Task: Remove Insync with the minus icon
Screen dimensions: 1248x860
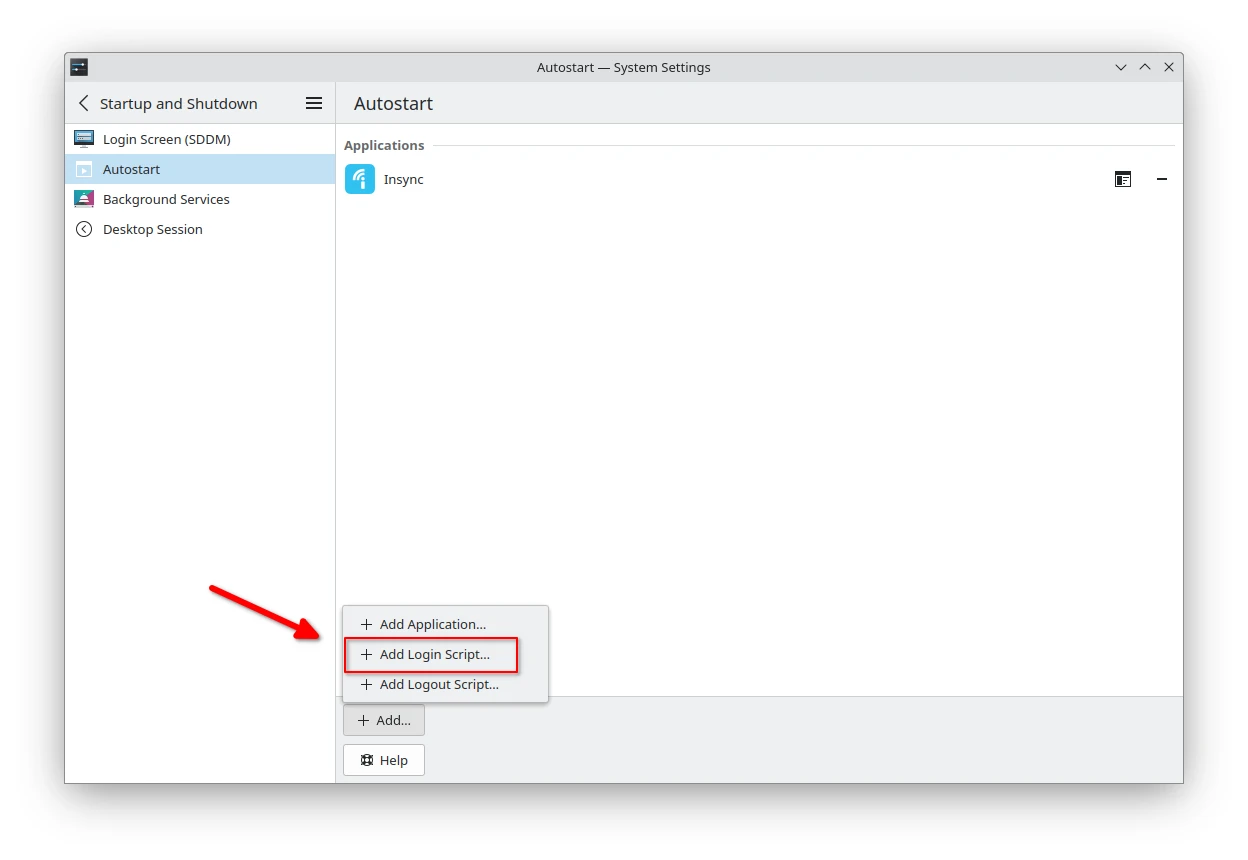Action: coord(1161,179)
